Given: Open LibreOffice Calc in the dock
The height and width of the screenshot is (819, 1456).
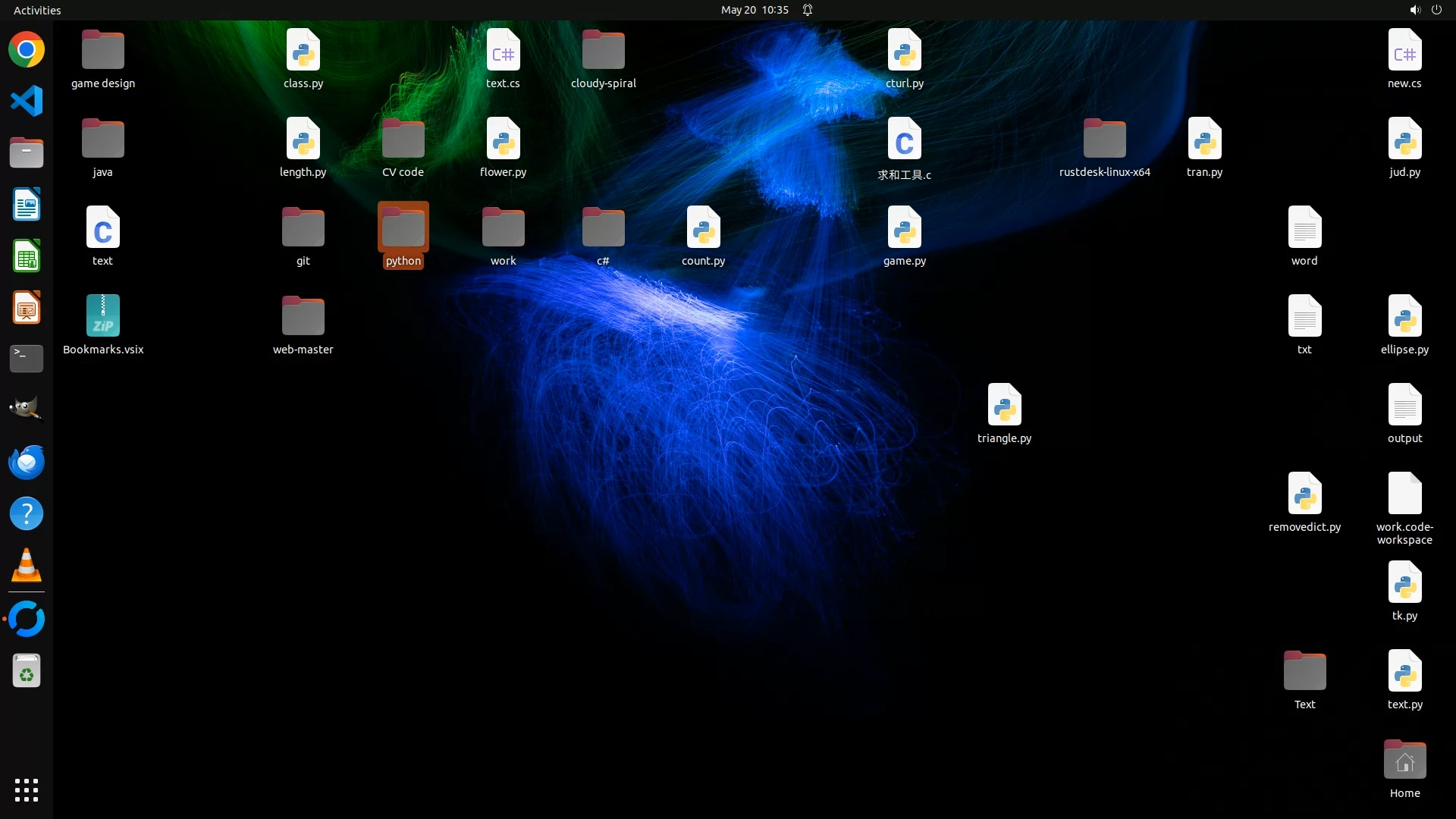Looking at the screenshot, I should pos(27,256).
